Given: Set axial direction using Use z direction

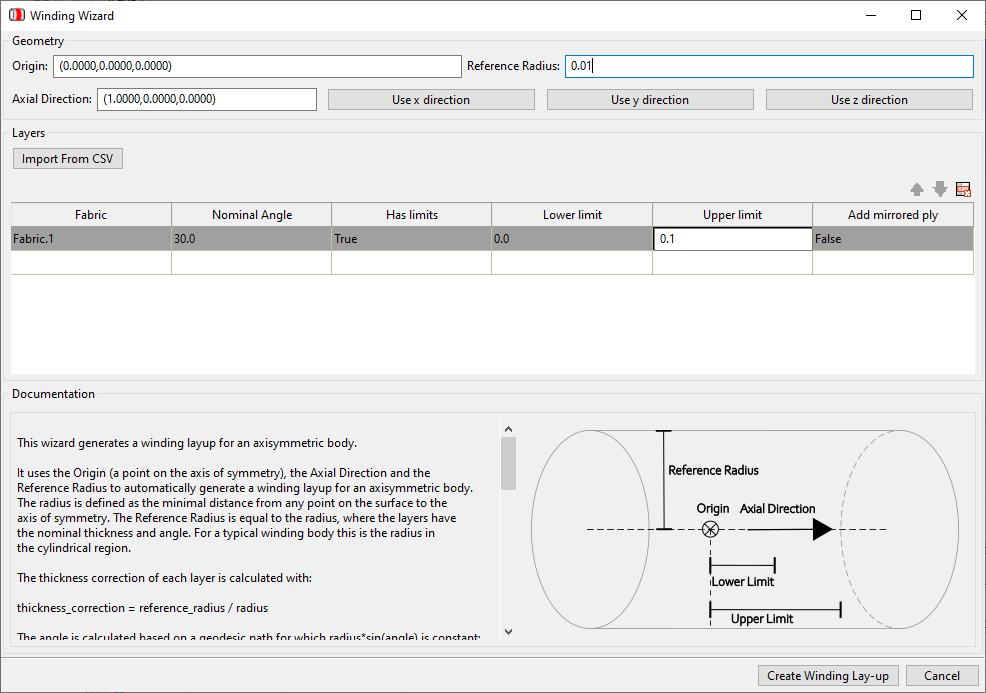Looking at the screenshot, I should (x=868, y=99).
